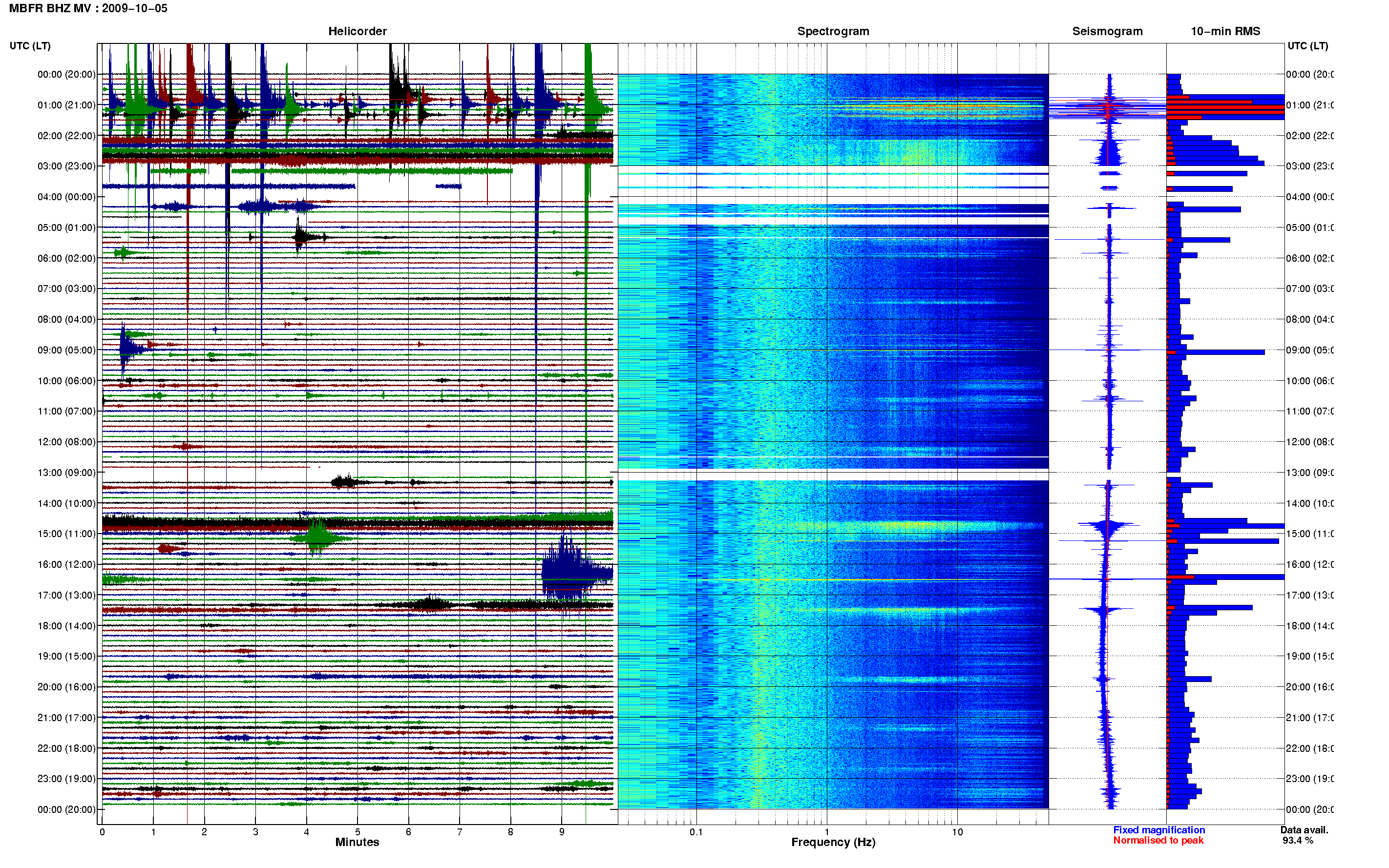The height and width of the screenshot is (868, 1389).
Task: Click the title MBFR BHZ MV : 2009-10-05
Action: coord(88,9)
